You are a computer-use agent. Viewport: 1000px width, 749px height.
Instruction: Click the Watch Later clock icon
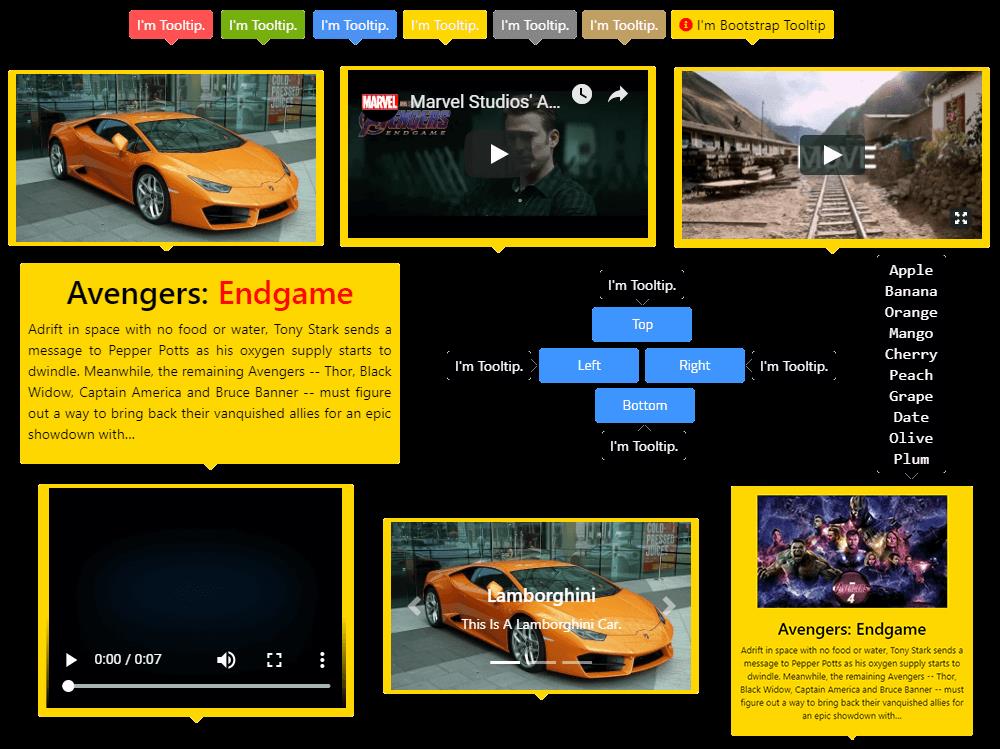(x=582, y=94)
